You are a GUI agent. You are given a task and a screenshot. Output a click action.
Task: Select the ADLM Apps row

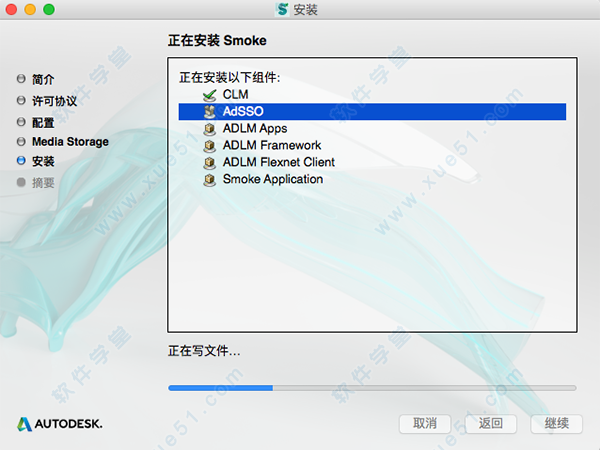[x=372, y=129]
